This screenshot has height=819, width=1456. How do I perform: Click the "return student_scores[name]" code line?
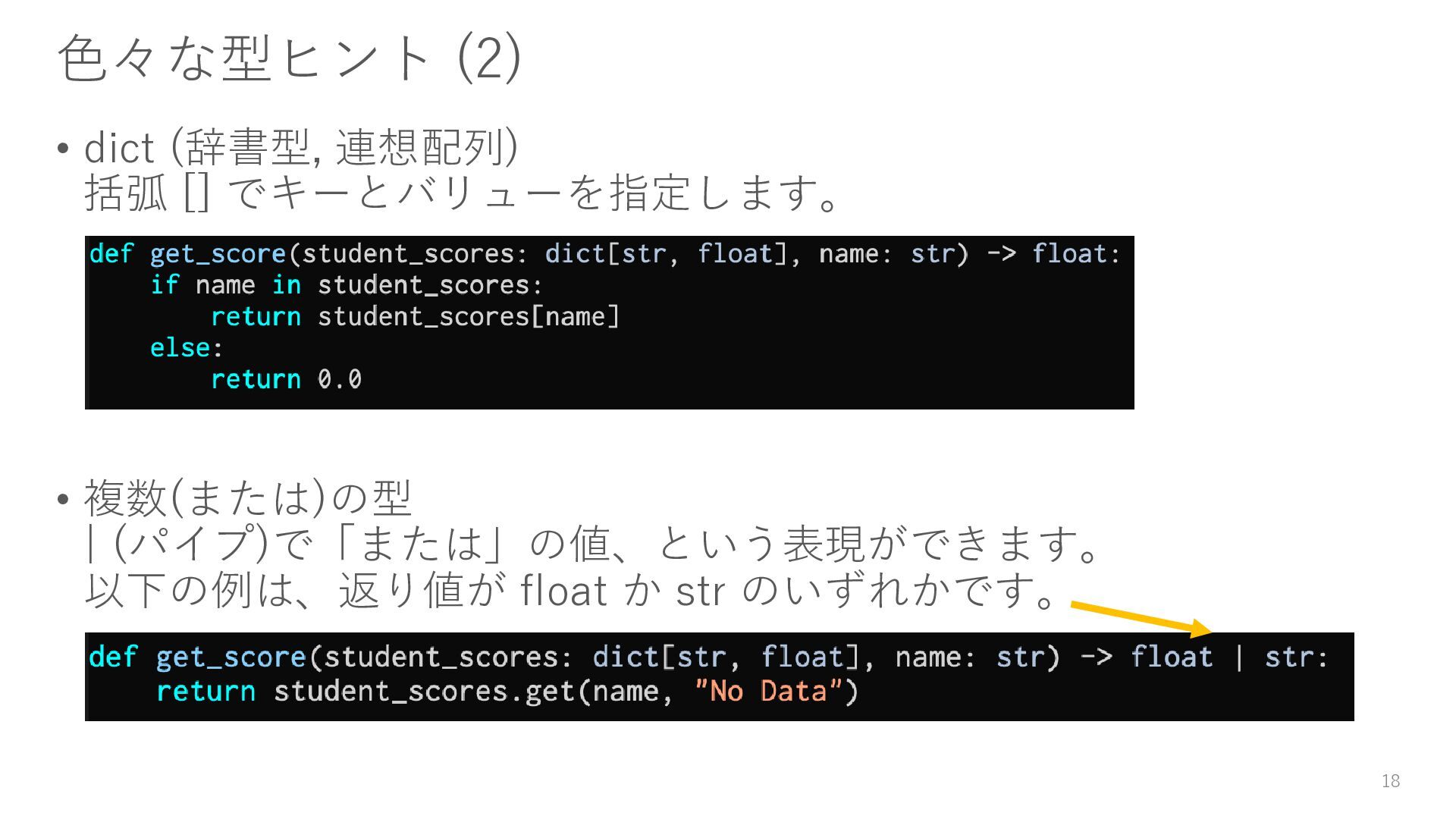(x=415, y=316)
